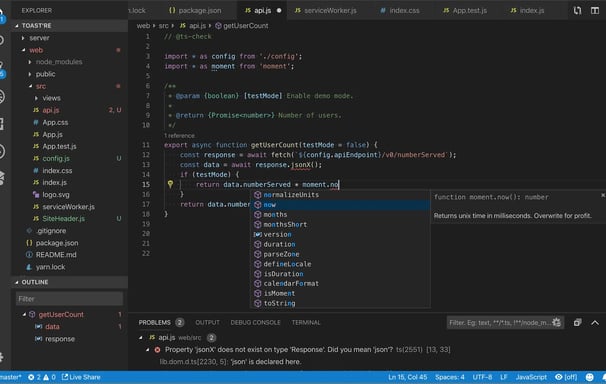Click the collapse all icon in Problems panel
The image size is (606, 384).
(577, 323)
